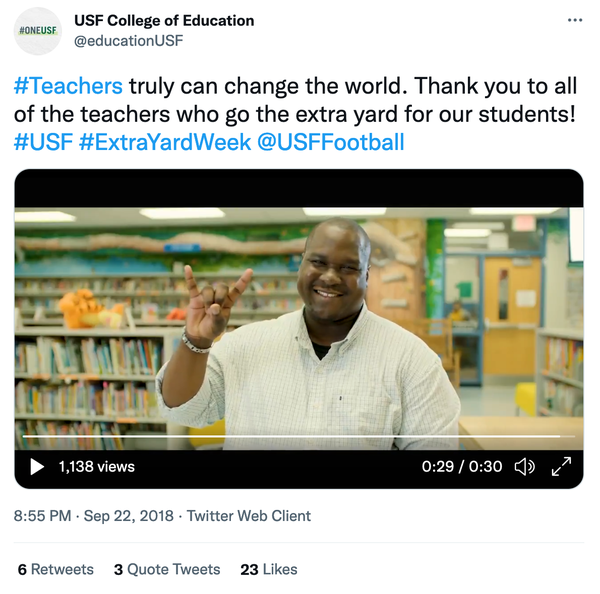The width and height of the screenshot is (600, 594).
Task: Play the video with the play icon
Action: coord(37,466)
